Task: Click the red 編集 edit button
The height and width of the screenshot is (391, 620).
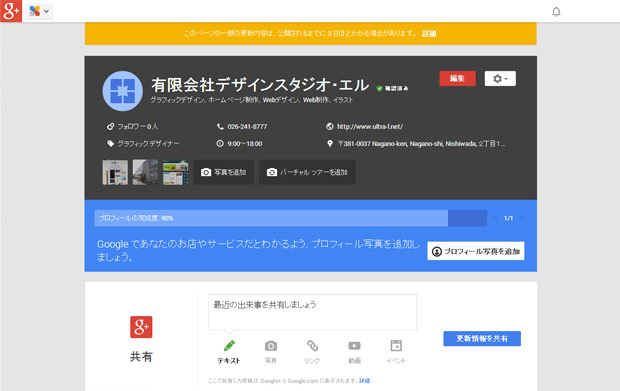Action: point(457,78)
